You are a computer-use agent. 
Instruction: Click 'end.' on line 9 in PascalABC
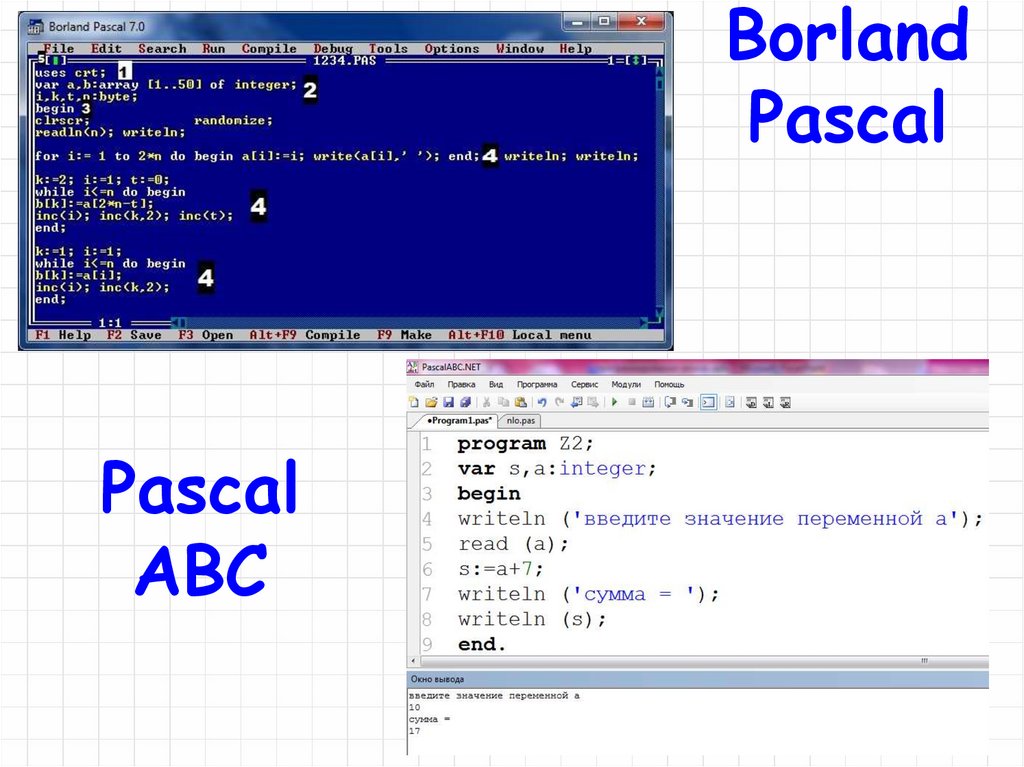[481, 644]
